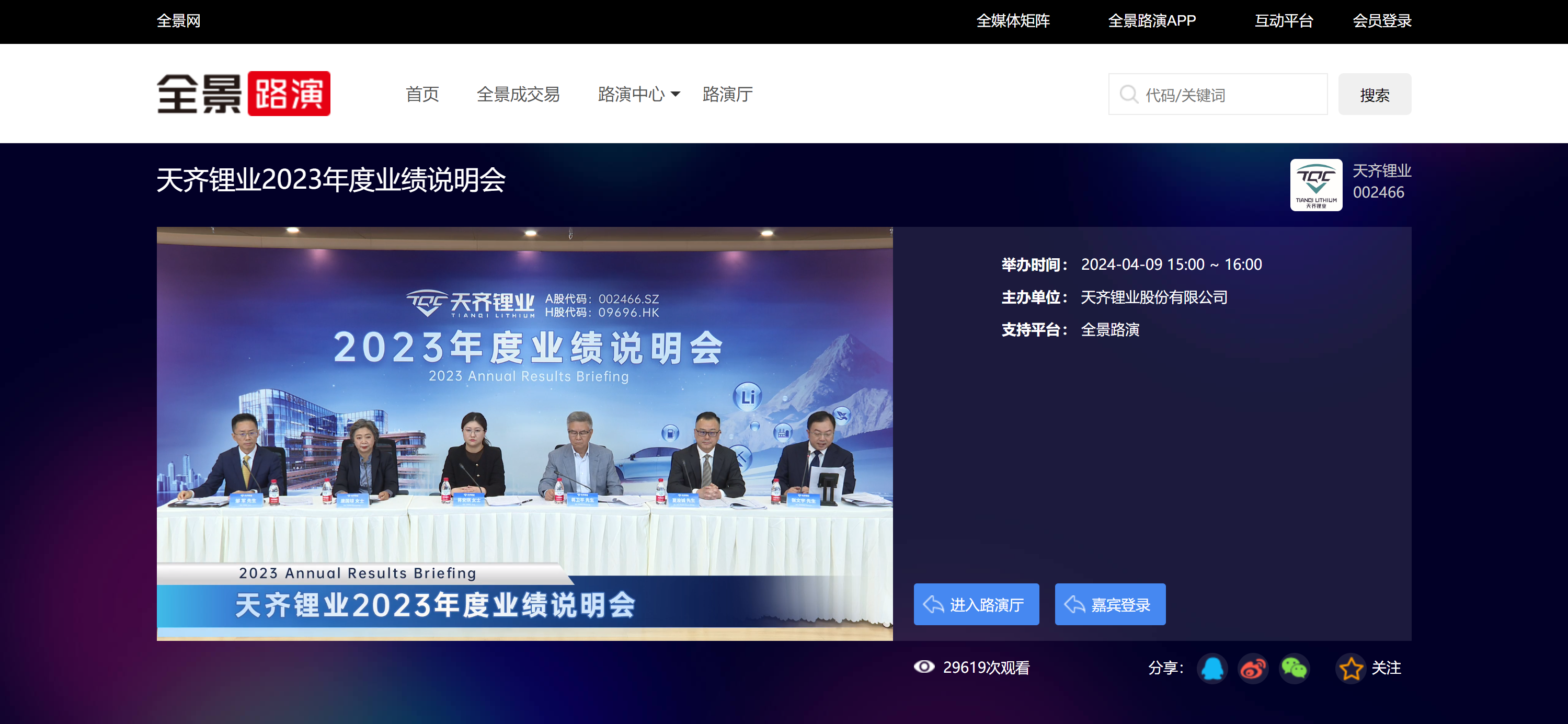Open the 全景路演APP link

point(1152,21)
